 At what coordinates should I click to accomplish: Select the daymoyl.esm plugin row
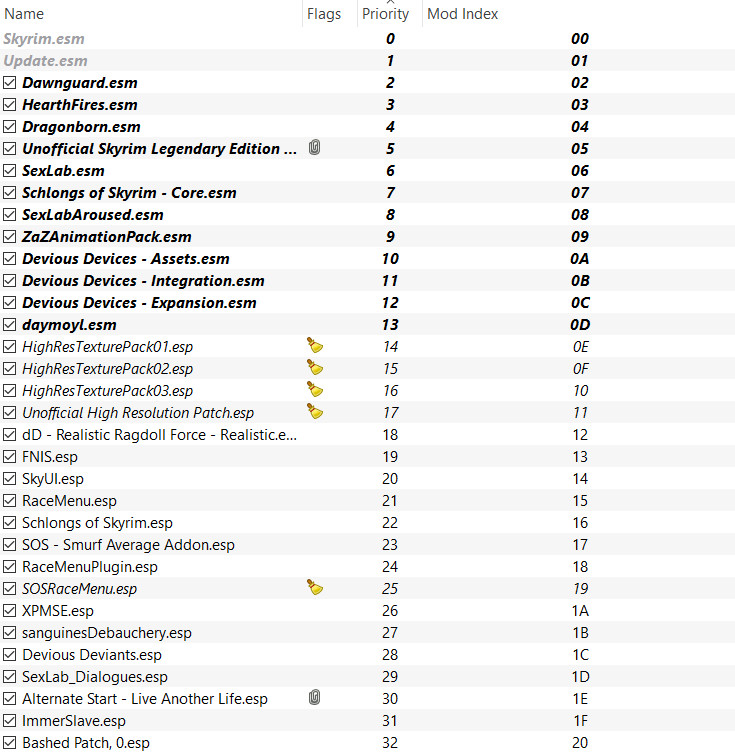pos(69,325)
